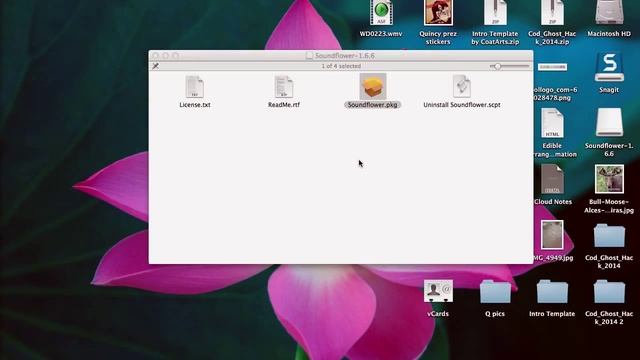Click the Uninstall Soundflower.scpt name label

coord(462,105)
